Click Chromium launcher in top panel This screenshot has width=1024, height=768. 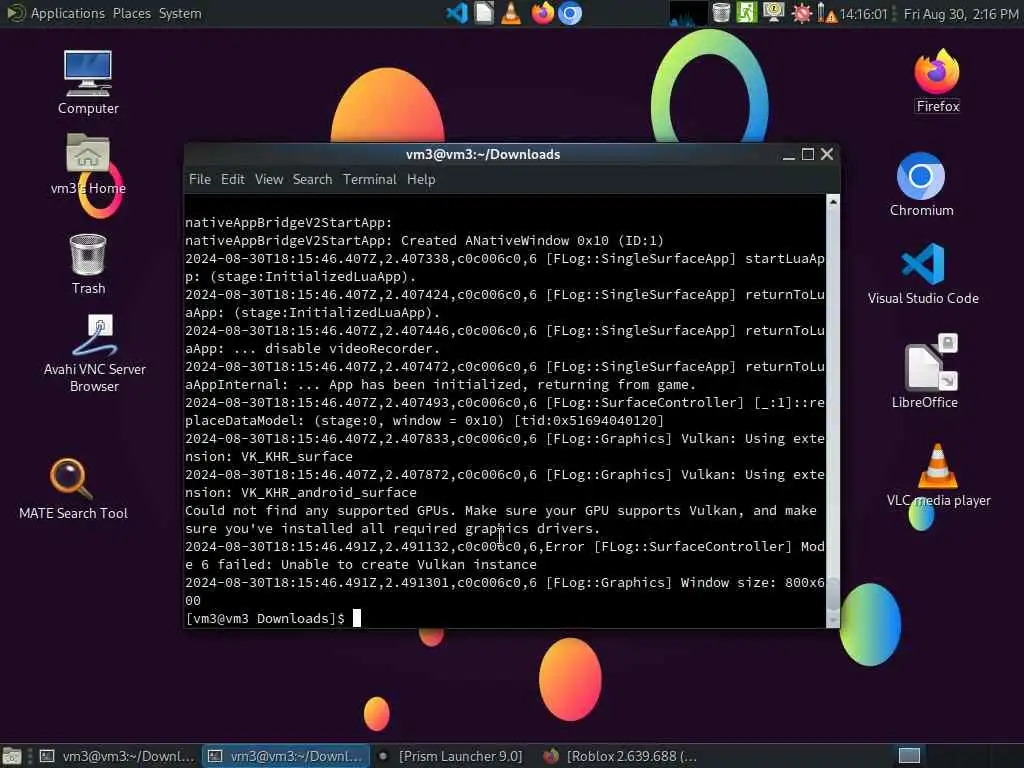tap(569, 13)
